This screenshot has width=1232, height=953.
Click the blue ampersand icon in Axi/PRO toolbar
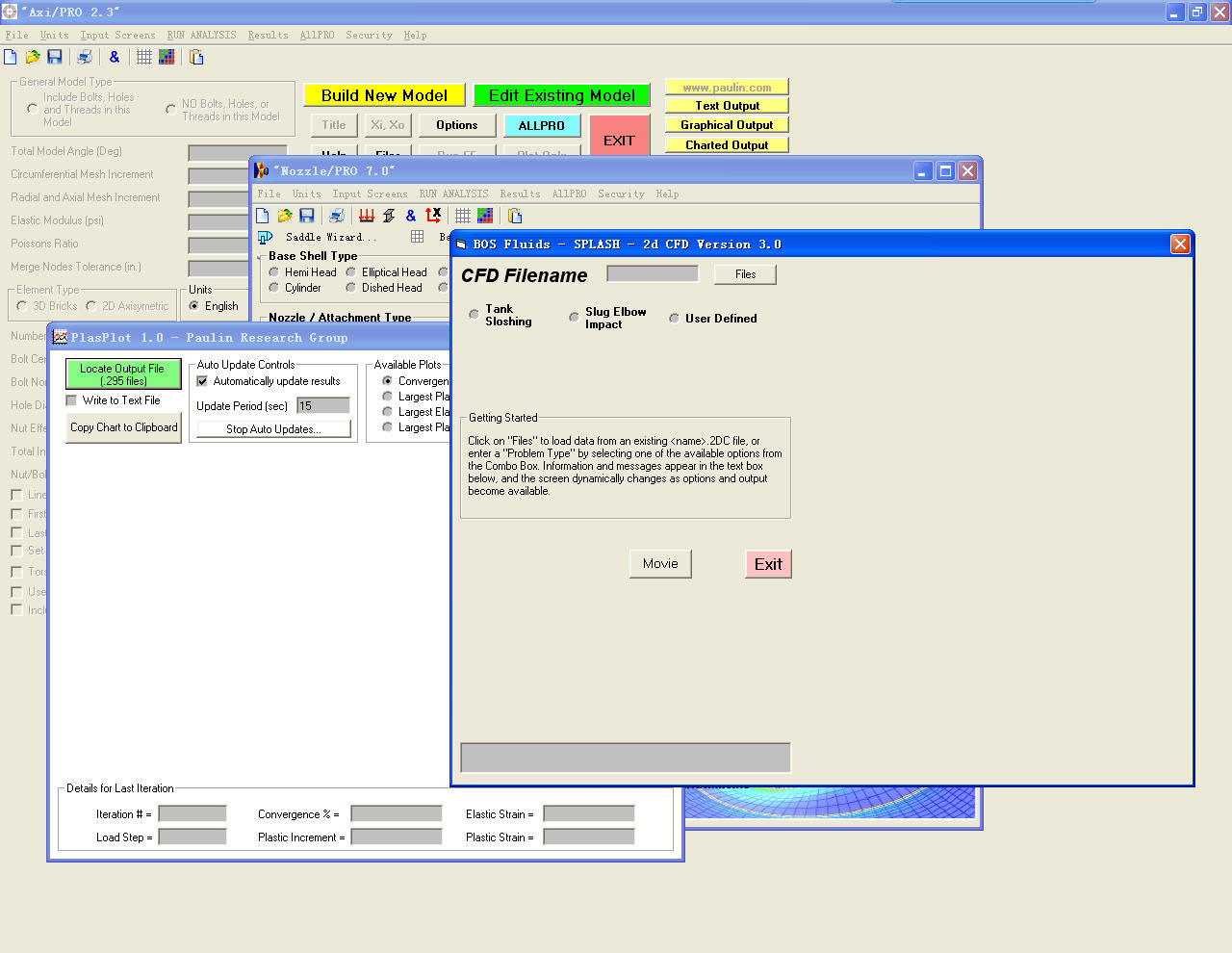[x=115, y=57]
